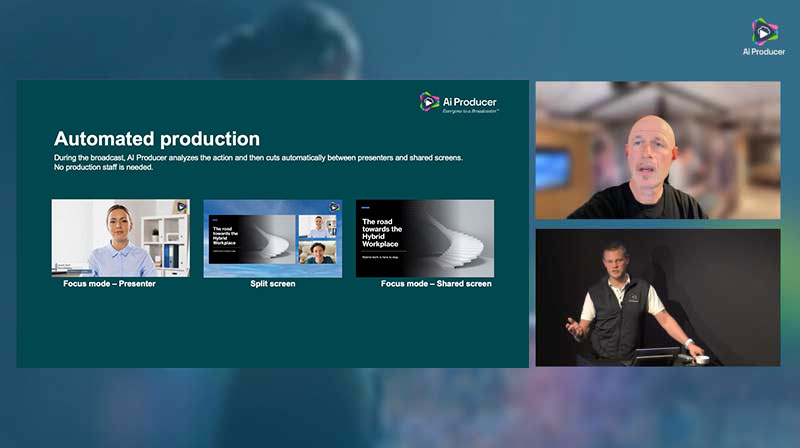Select the Focus mode – Shared screen thumbnail
The height and width of the screenshot is (448, 800).
pos(424,238)
